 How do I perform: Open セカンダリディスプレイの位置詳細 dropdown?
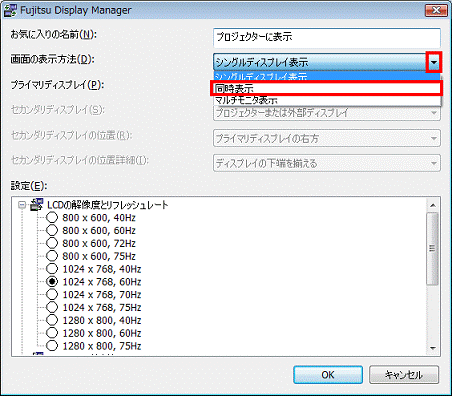tap(327, 163)
